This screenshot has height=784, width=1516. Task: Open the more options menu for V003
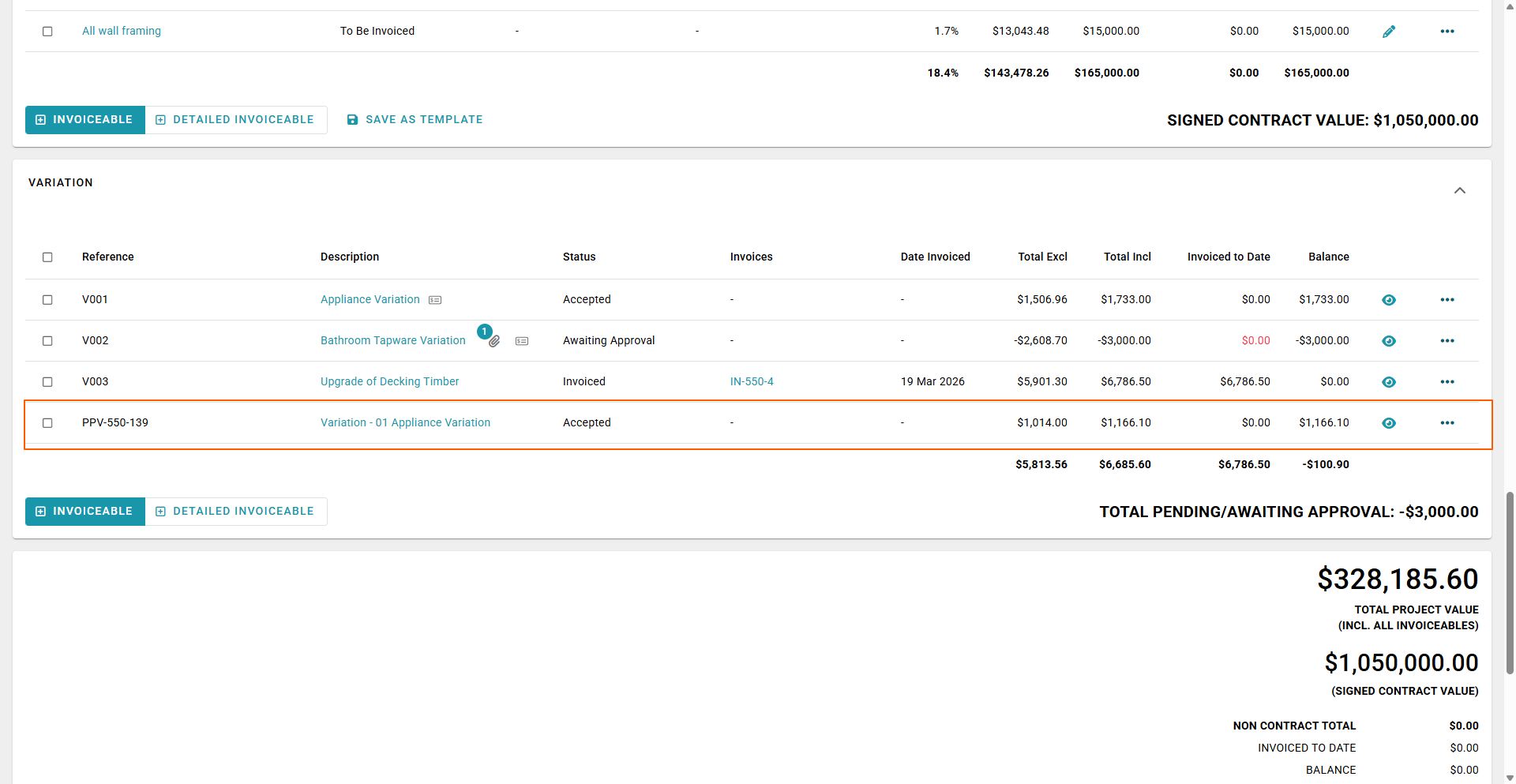pos(1447,382)
